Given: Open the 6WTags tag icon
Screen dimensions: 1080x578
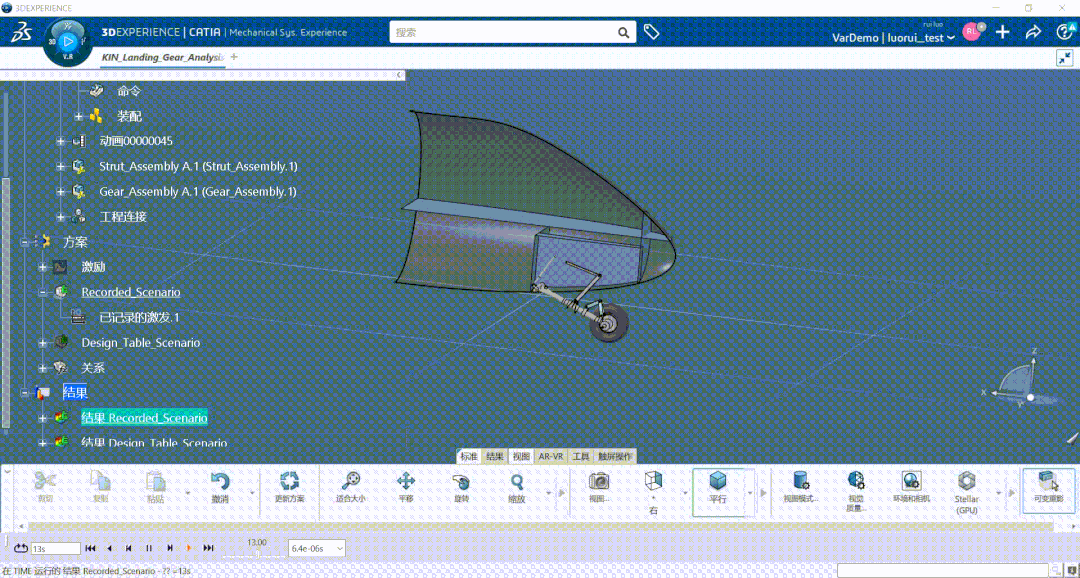Looking at the screenshot, I should (x=651, y=32).
